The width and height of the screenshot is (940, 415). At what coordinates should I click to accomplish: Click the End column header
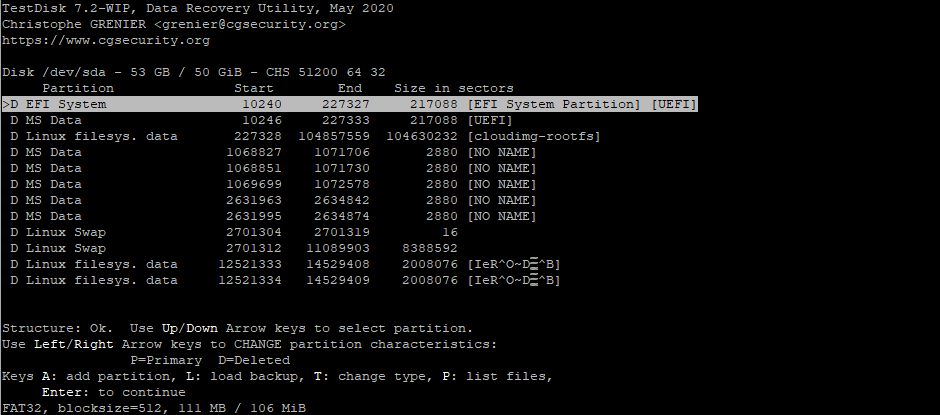[350, 88]
